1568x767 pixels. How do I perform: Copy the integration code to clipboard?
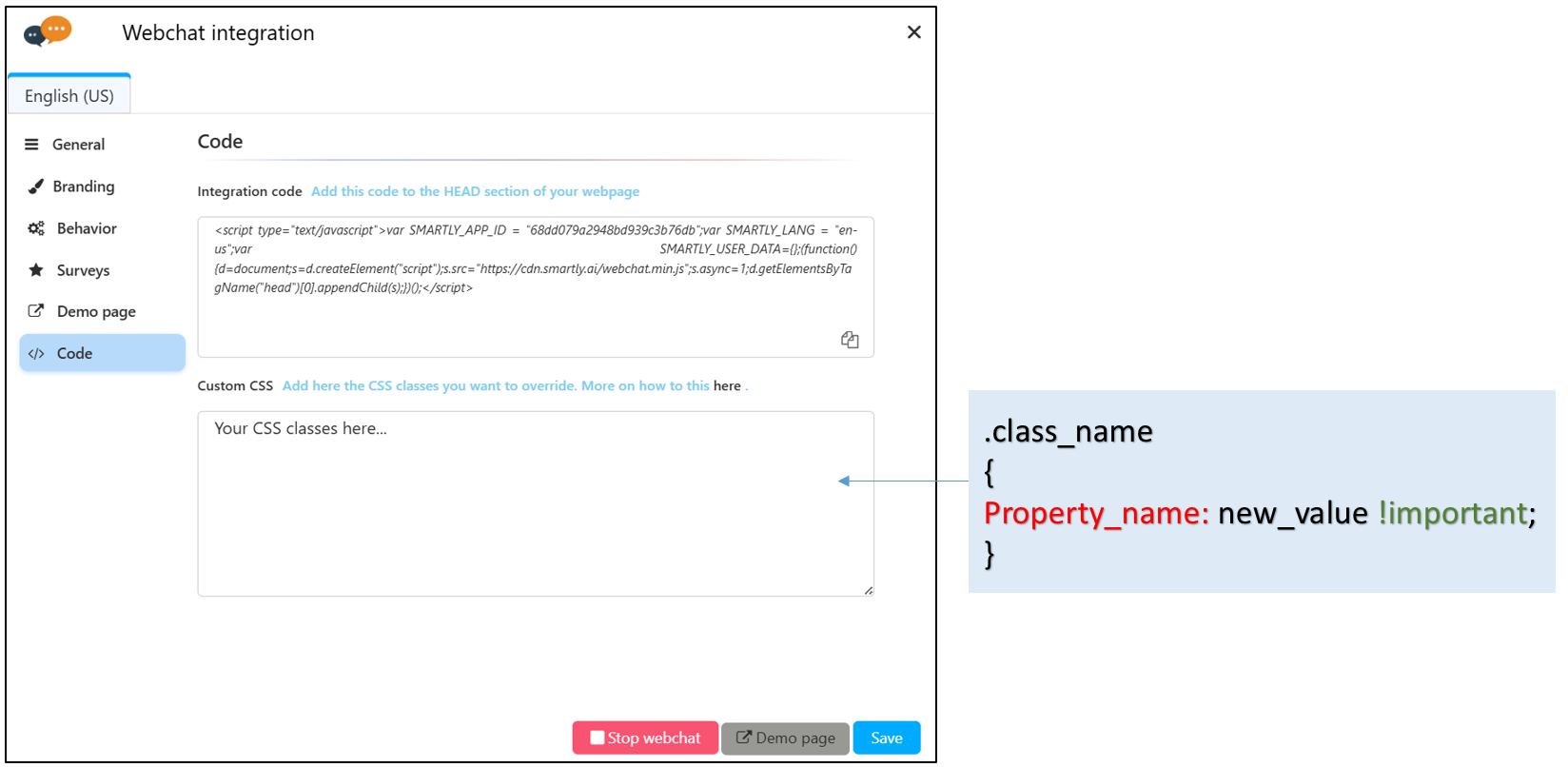tap(850, 340)
